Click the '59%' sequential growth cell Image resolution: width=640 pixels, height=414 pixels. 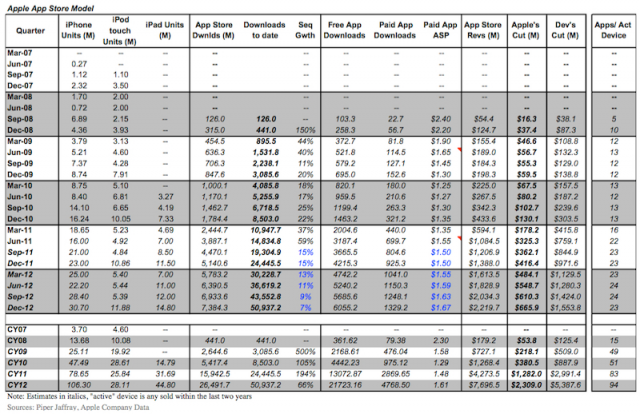pos(305,241)
